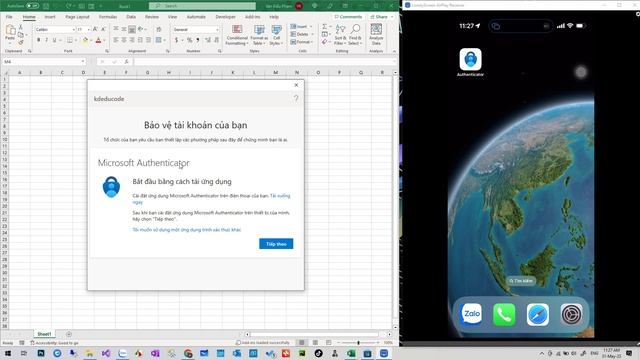This screenshot has height=360, width=640.
Task: Expand the Format cells dropdown
Action: coord(312,42)
